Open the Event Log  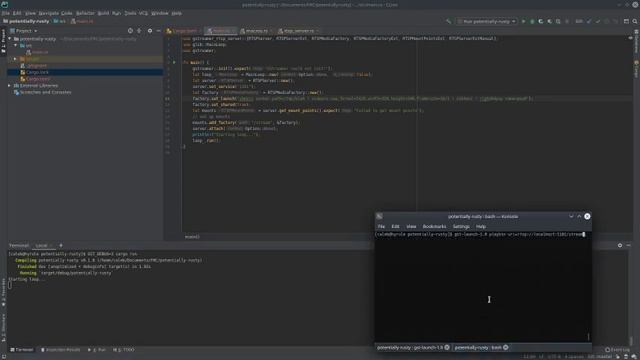pos(617,350)
